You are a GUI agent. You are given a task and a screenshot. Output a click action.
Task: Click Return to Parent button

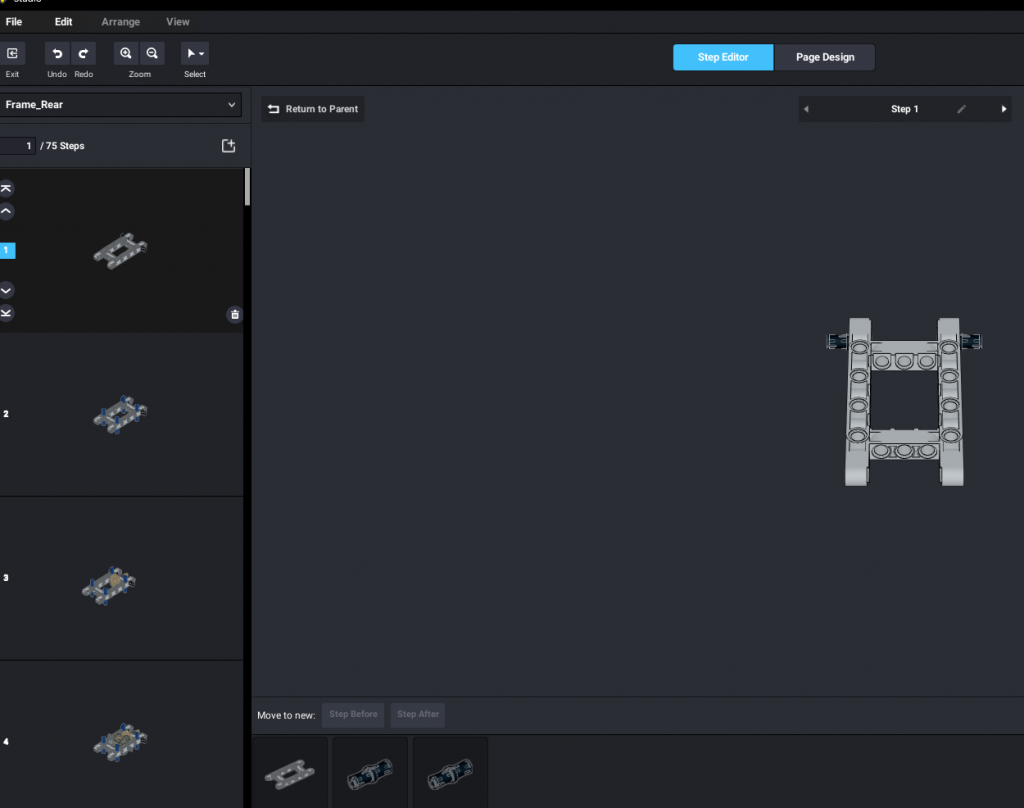pos(313,109)
